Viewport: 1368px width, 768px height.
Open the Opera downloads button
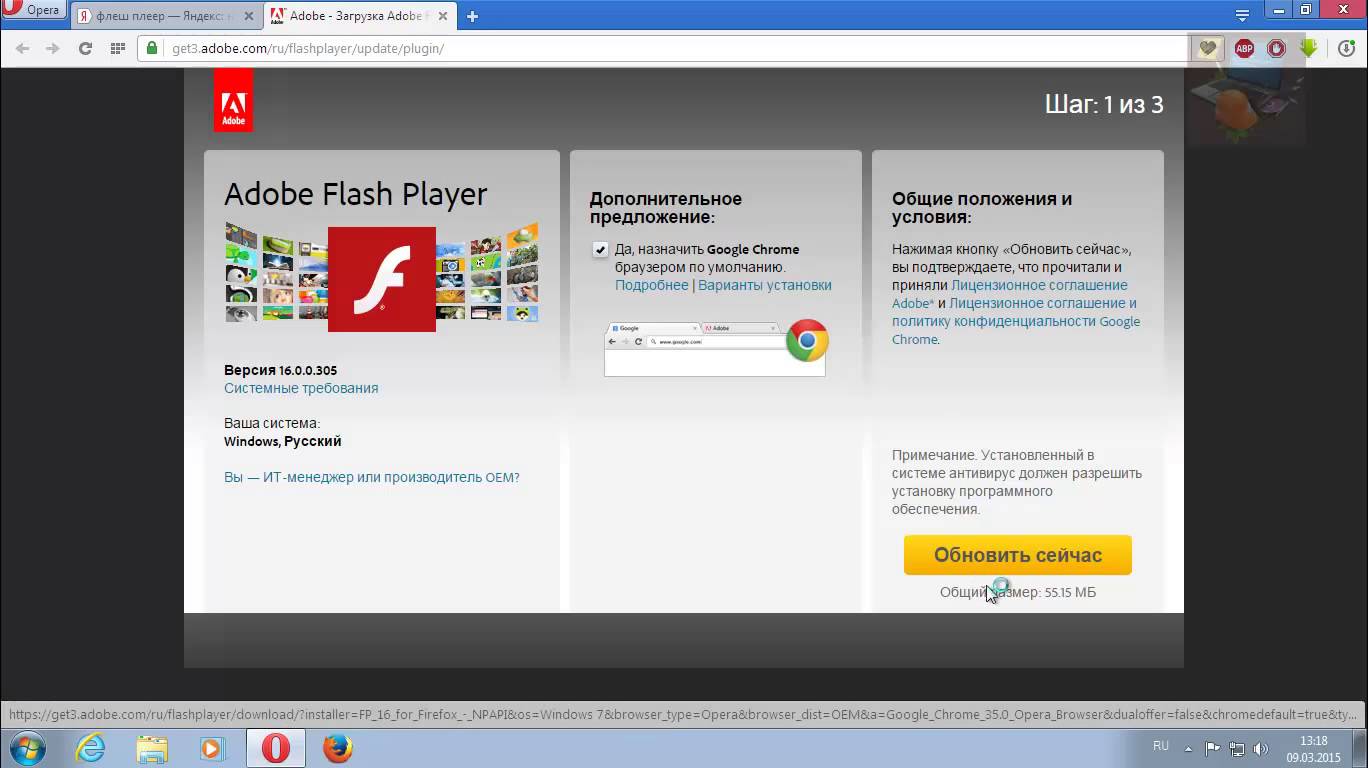[x=1346, y=48]
